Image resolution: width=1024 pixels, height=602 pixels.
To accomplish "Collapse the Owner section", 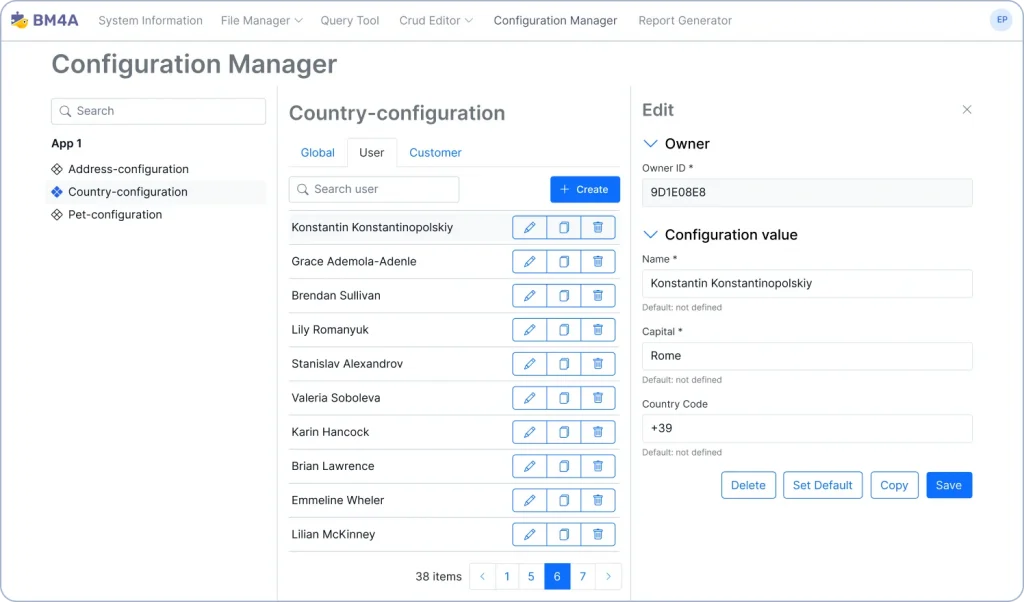I will (x=650, y=144).
